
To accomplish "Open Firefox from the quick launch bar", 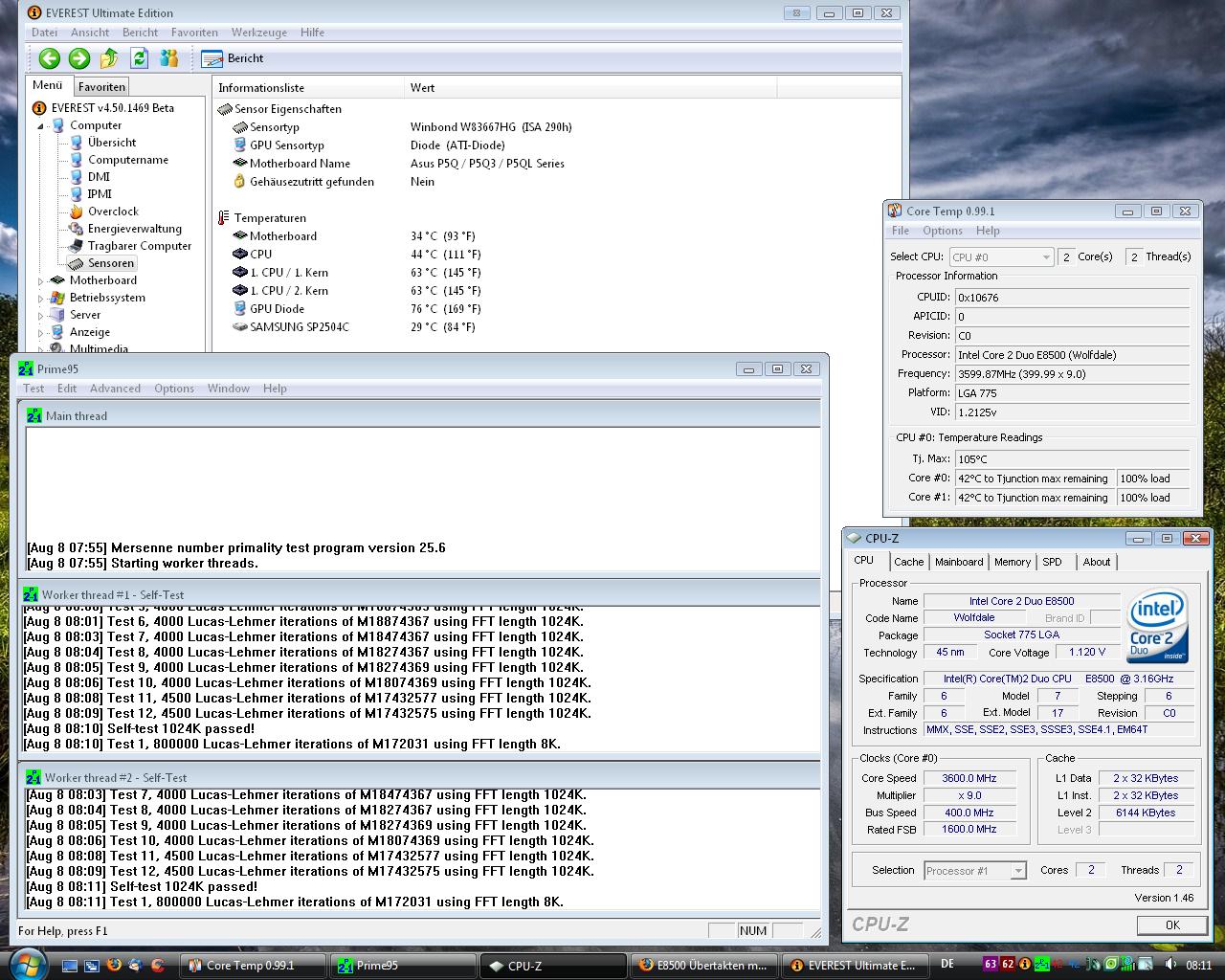I will (114, 965).
